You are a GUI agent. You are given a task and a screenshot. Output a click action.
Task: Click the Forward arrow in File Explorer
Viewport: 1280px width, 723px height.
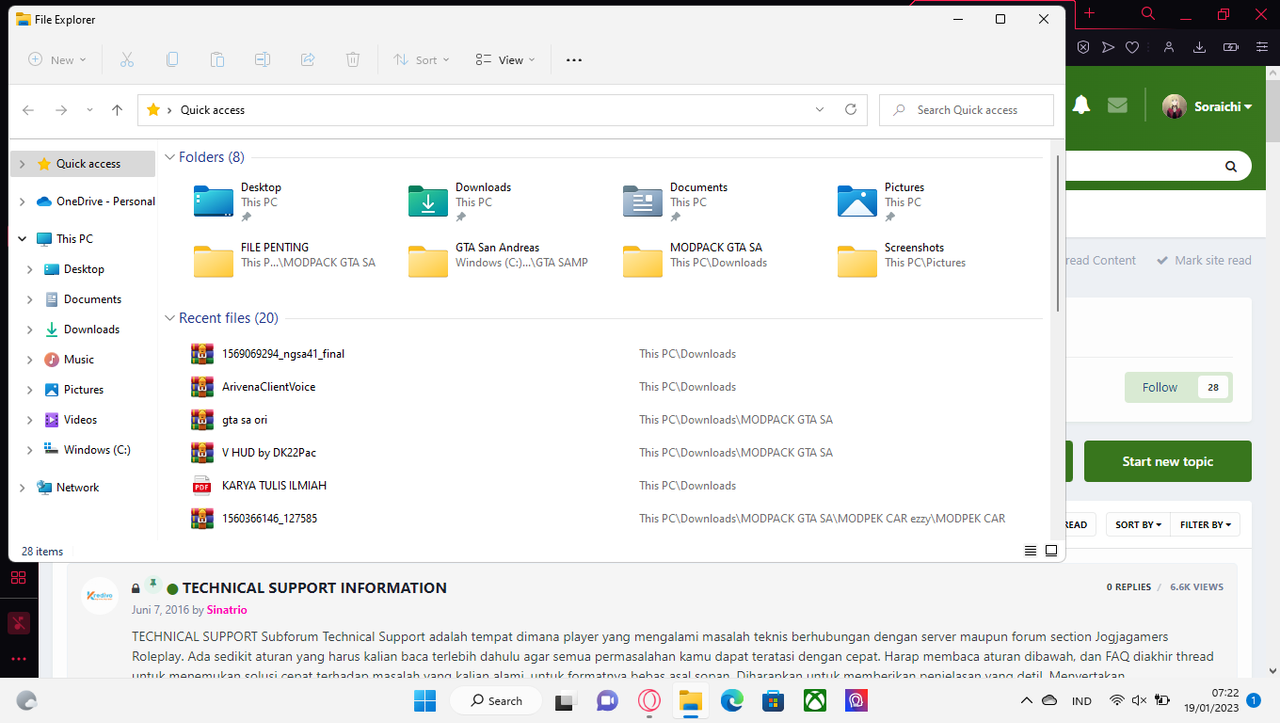tap(62, 110)
